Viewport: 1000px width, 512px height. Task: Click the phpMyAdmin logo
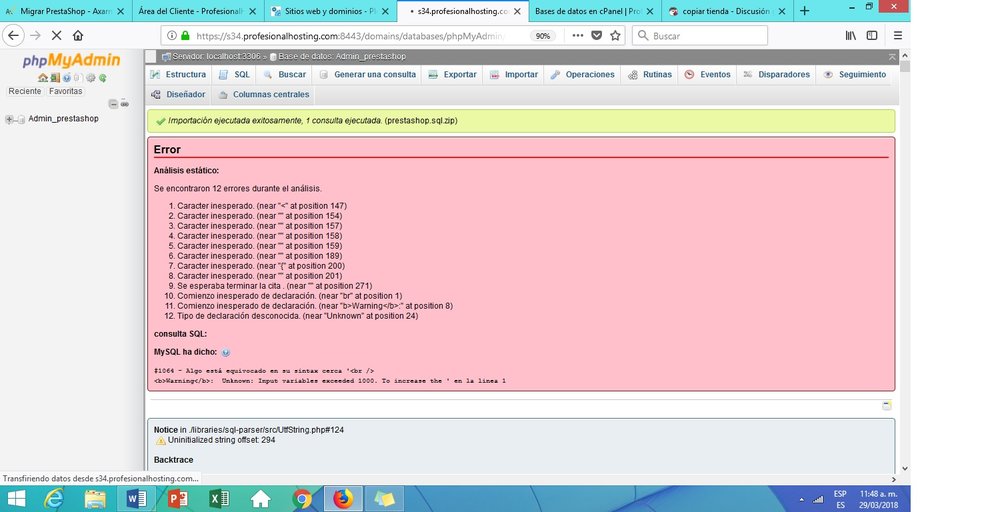[x=71, y=61]
